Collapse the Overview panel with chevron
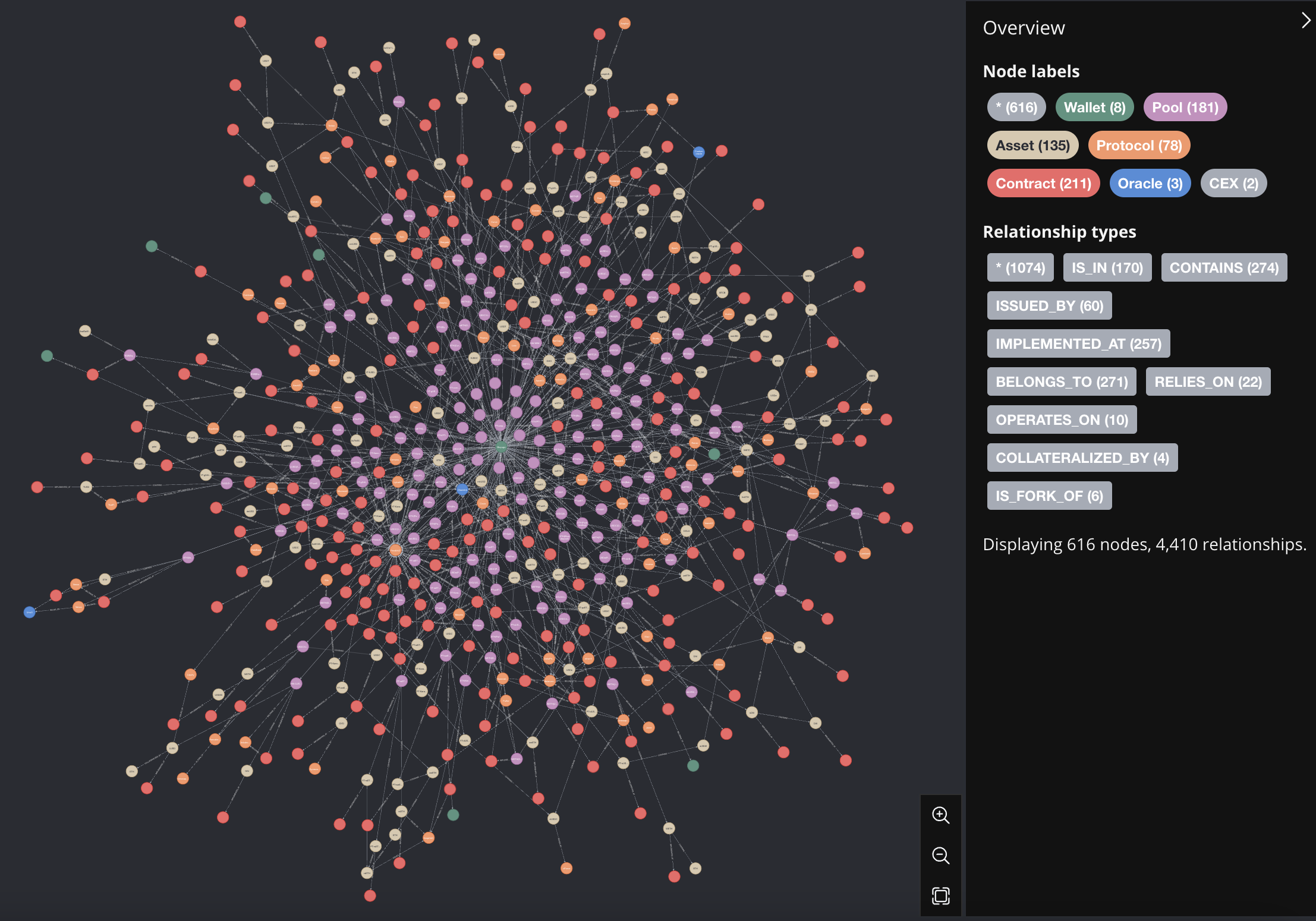The height and width of the screenshot is (921, 1316). pyautogui.click(x=1305, y=21)
